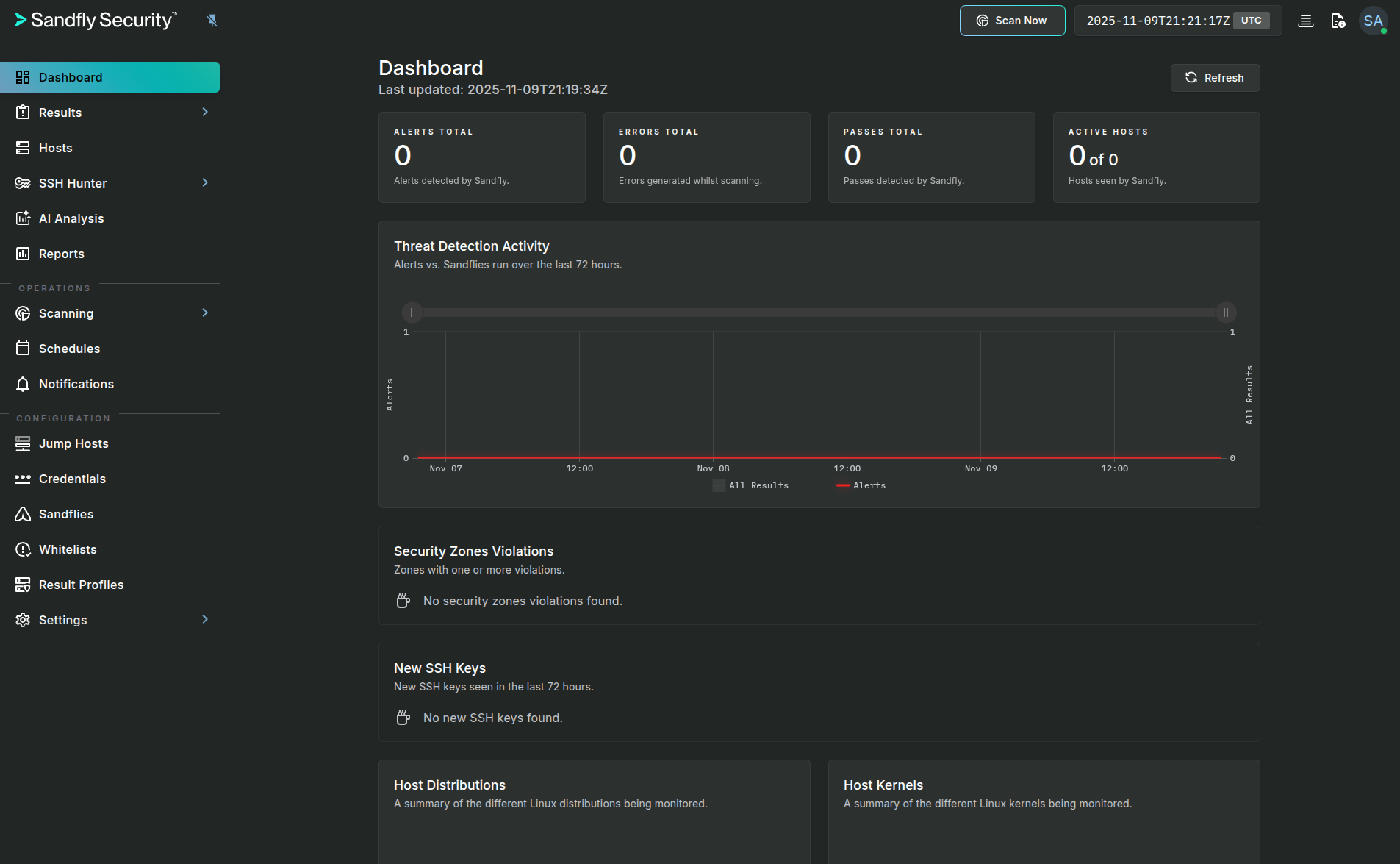Open the SA user avatar menu
Viewport: 1400px width, 864px height.
[x=1374, y=20]
